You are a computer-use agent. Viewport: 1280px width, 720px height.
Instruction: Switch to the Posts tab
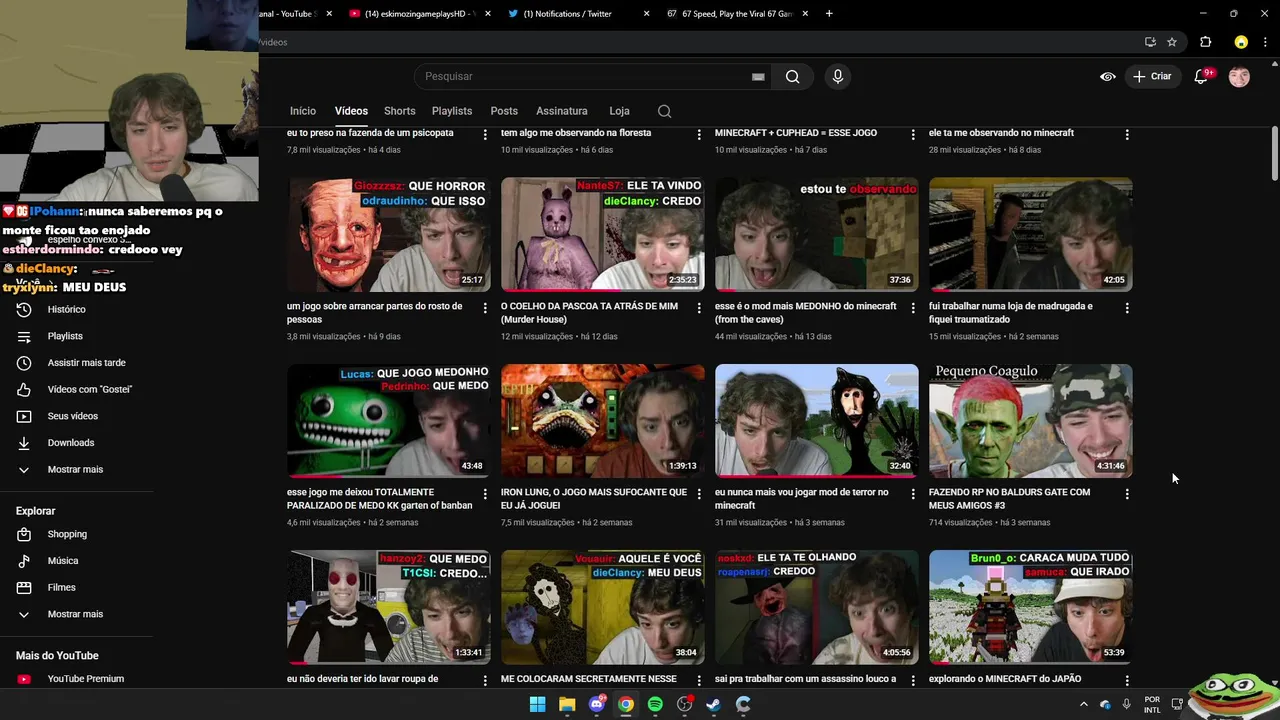pyautogui.click(x=504, y=111)
